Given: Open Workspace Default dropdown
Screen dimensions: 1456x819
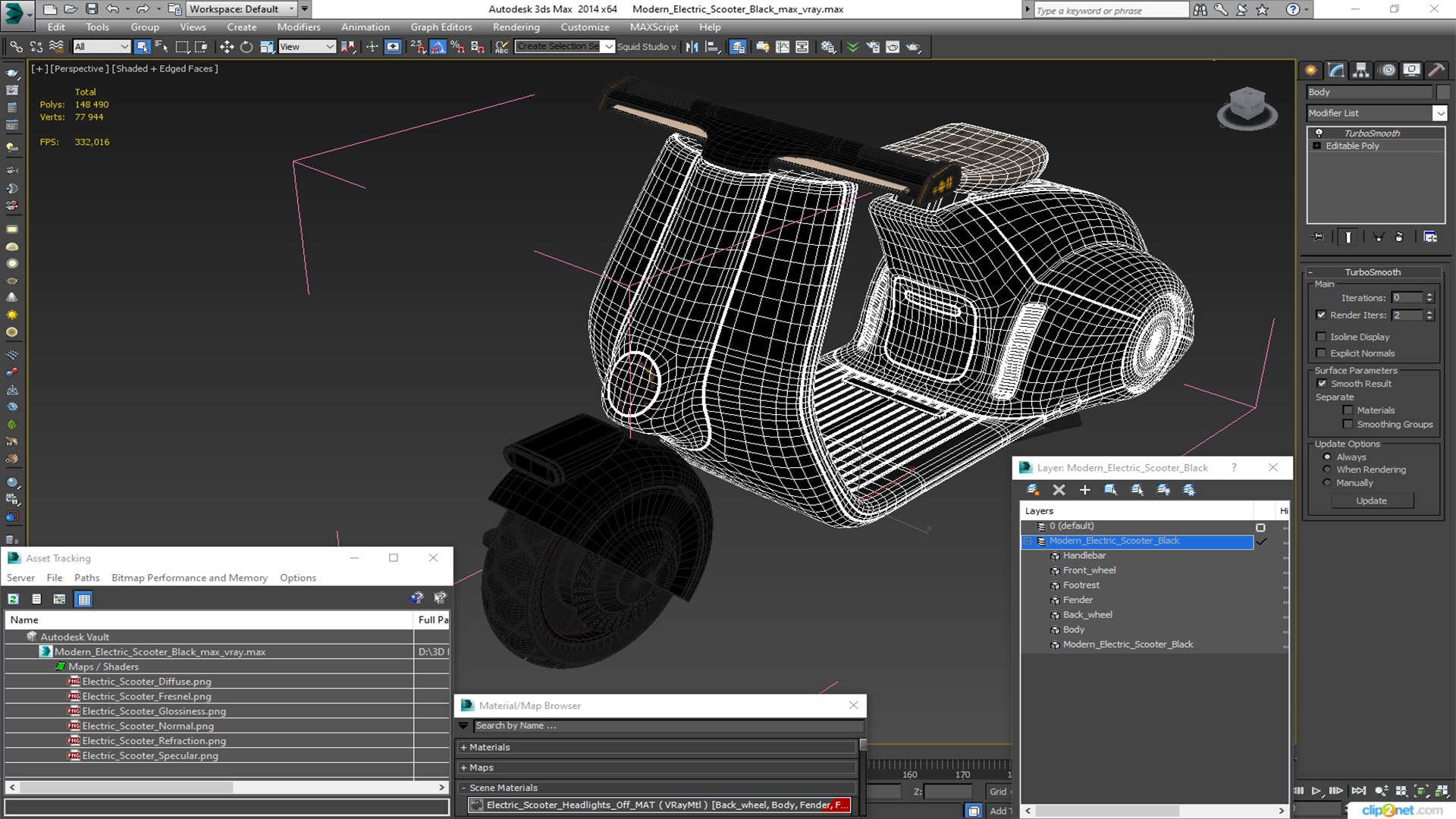Looking at the screenshot, I should (241, 9).
